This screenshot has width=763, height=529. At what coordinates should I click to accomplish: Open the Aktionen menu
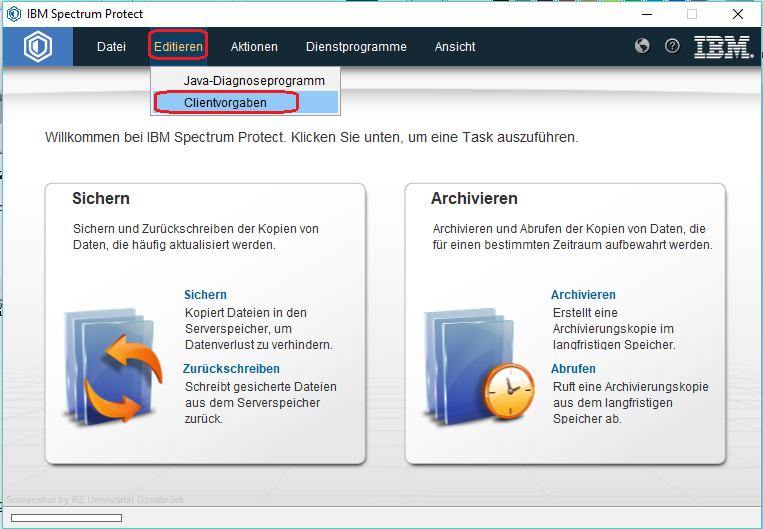(254, 47)
